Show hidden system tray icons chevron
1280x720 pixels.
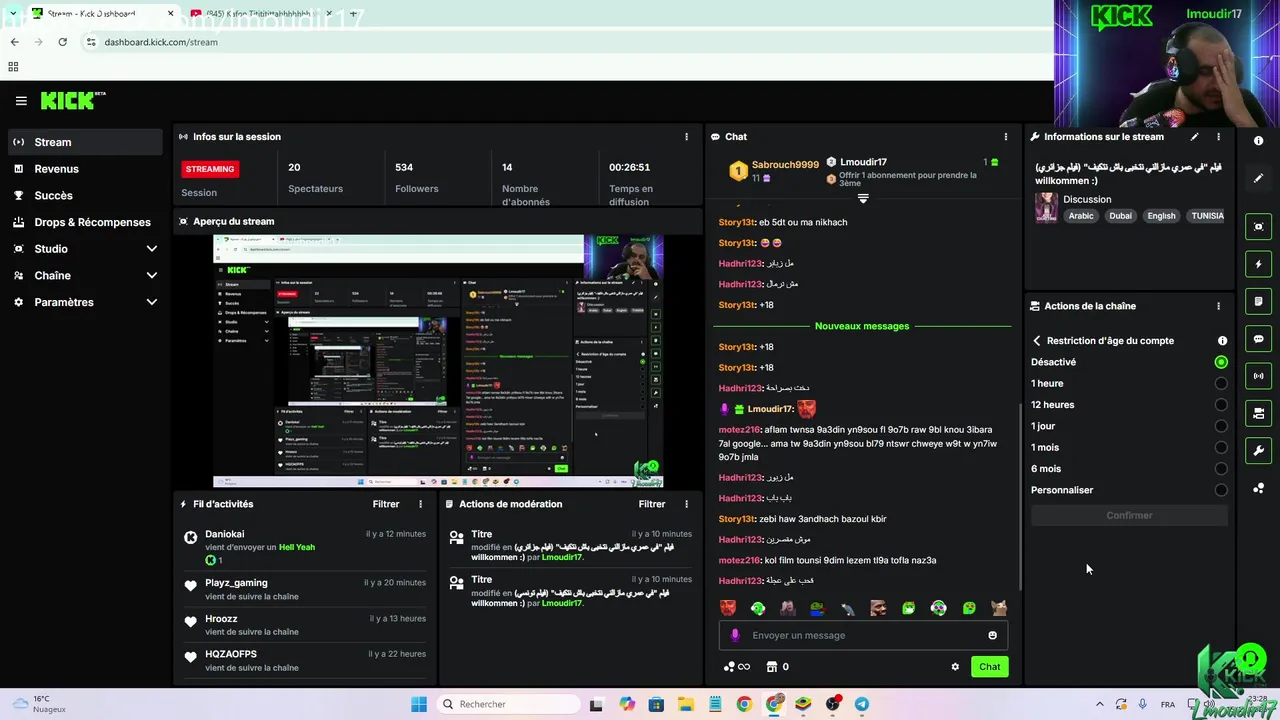pyautogui.click(x=1100, y=704)
